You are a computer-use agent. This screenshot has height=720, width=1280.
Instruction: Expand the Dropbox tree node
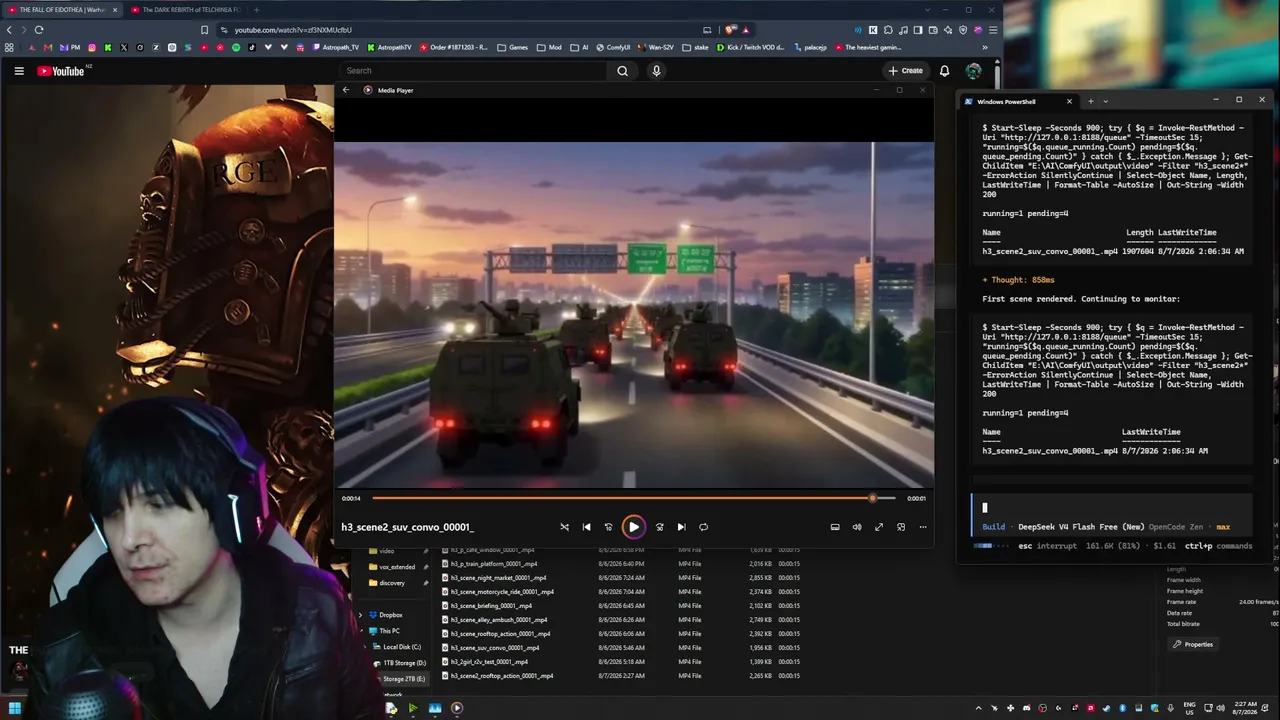(360, 615)
